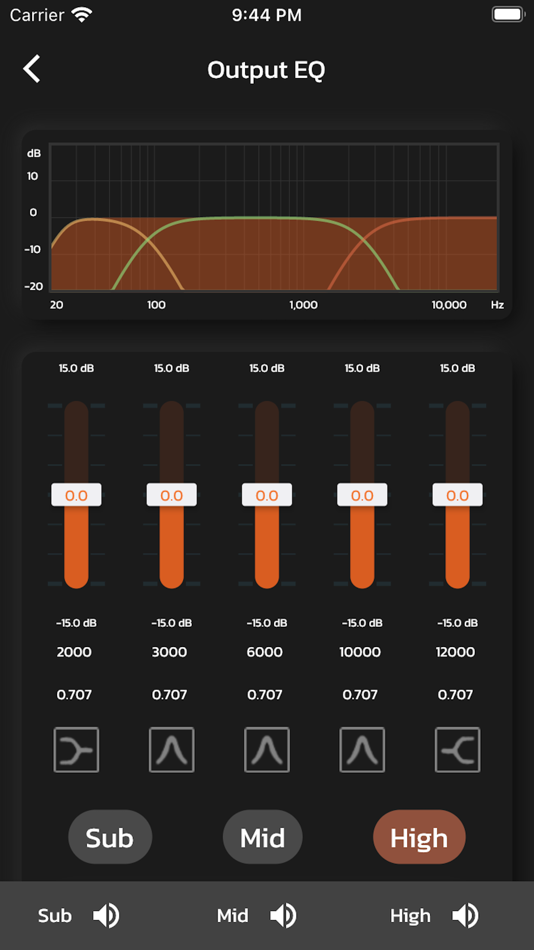Viewport: 534px width, 950px height.
Task: Mute the High channel speaker
Action: [465, 915]
